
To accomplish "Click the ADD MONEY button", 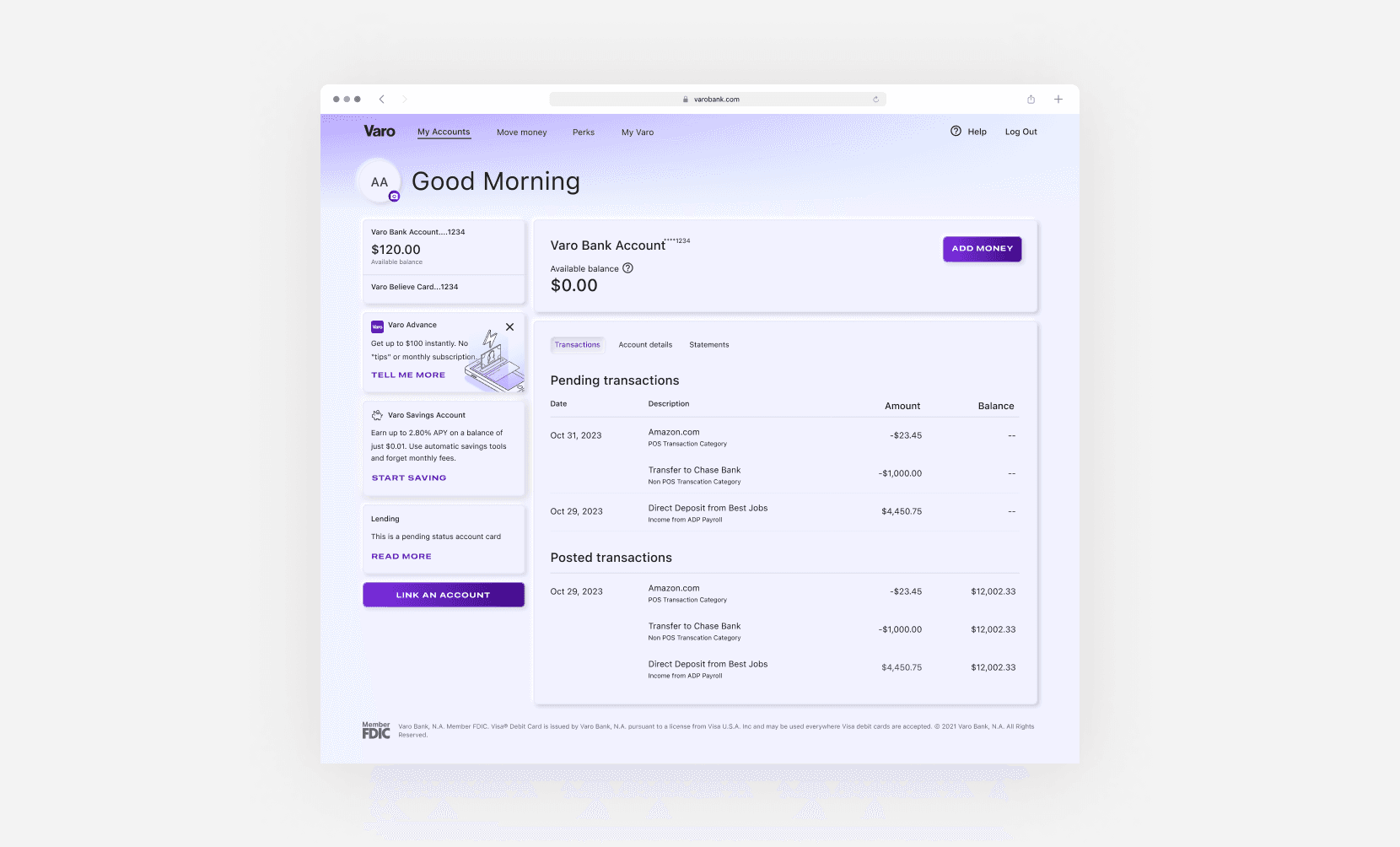I will 983,249.
